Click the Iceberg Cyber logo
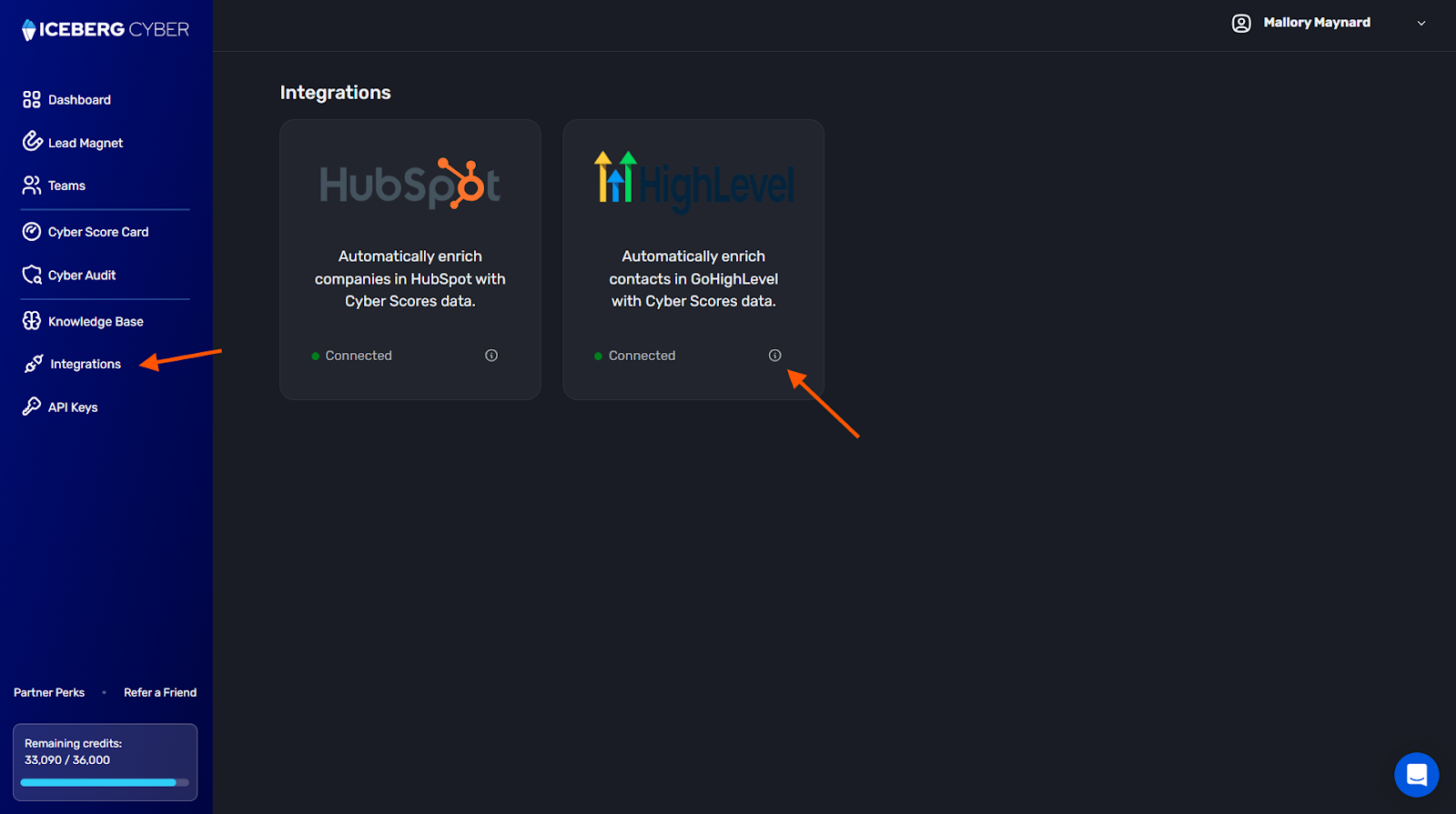 (106, 30)
